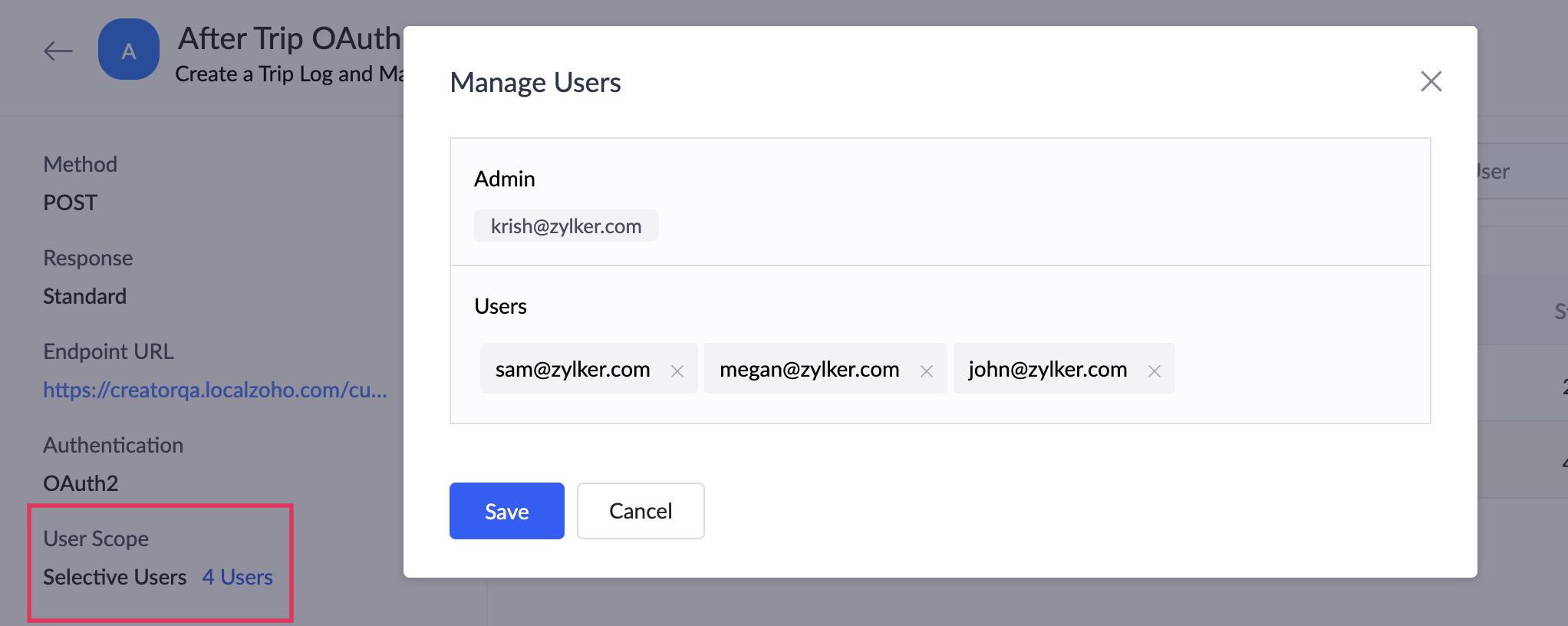Close the Manage Users dialog
Image resolution: width=1568 pixels, height=626 pixels.
point(1431,81)
